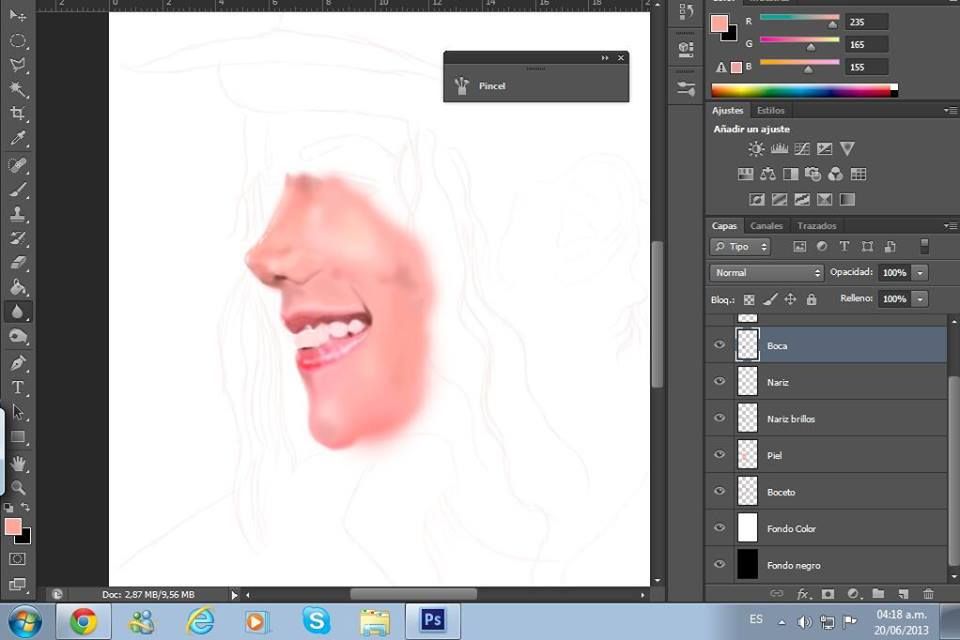Open the Opacidad slider dropdown arrow

[x=920, y=273]
